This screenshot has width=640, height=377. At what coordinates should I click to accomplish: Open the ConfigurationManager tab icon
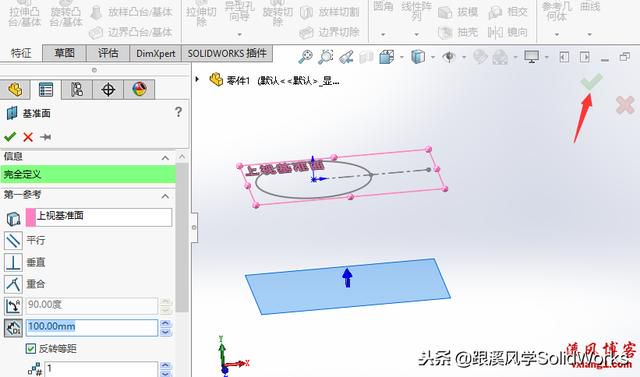[77, 89]
